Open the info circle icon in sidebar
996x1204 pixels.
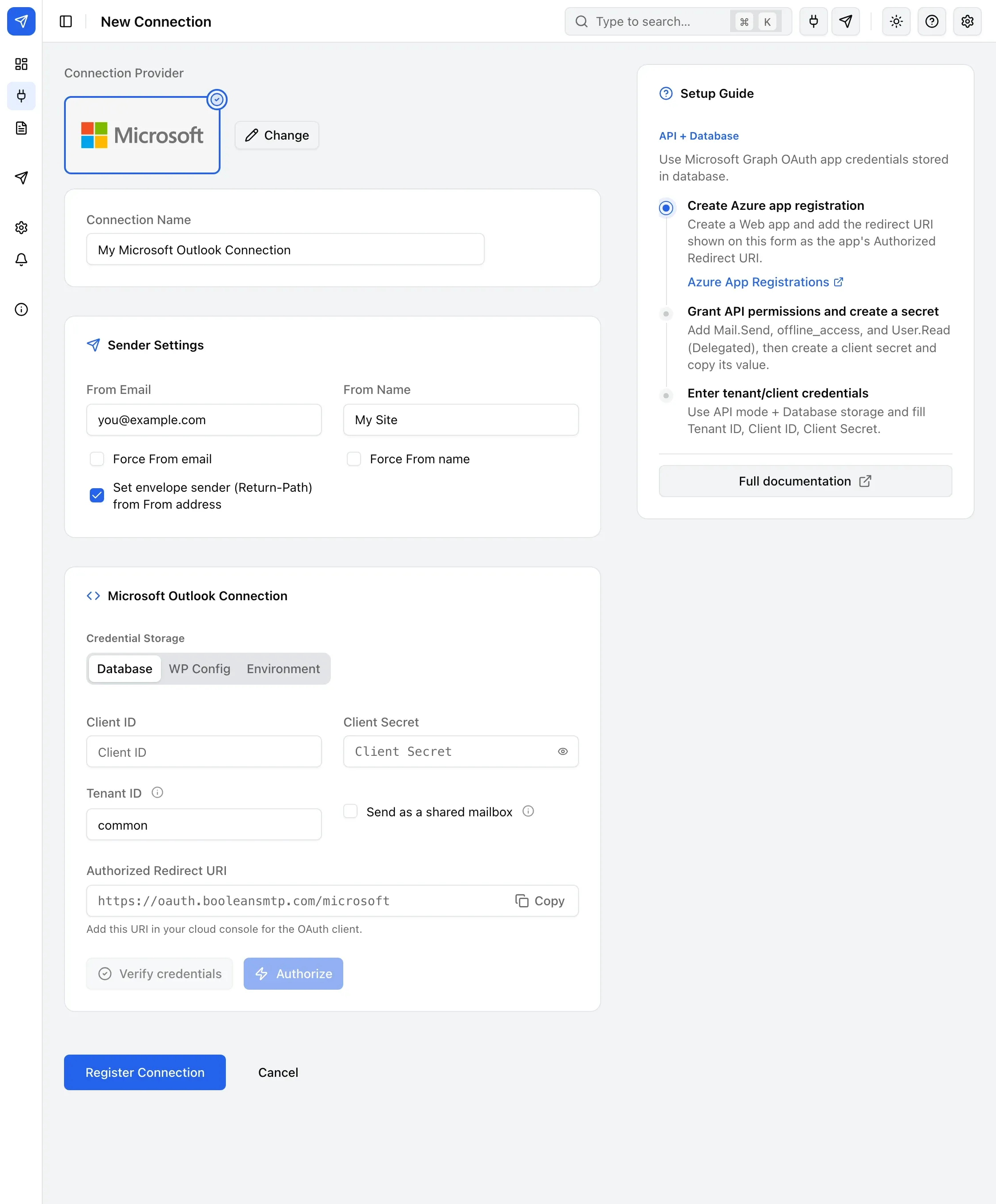pos(21,309)
